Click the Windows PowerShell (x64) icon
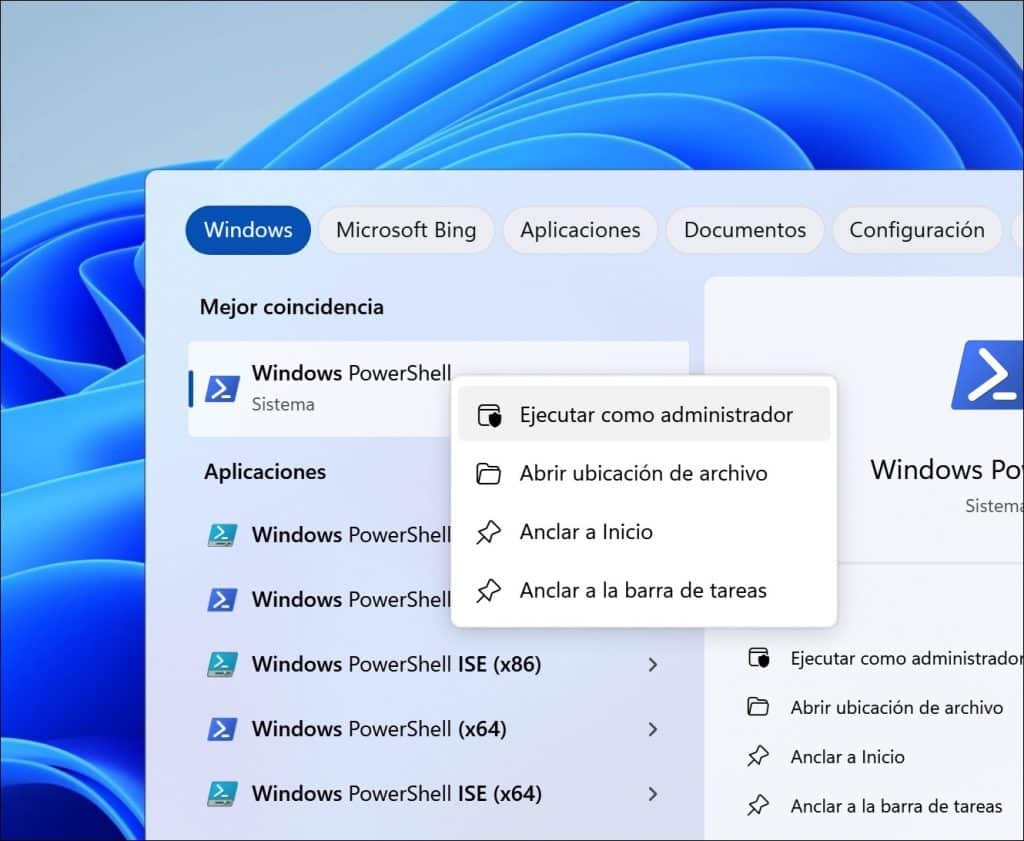1024x841 pixels. point(222,729)
